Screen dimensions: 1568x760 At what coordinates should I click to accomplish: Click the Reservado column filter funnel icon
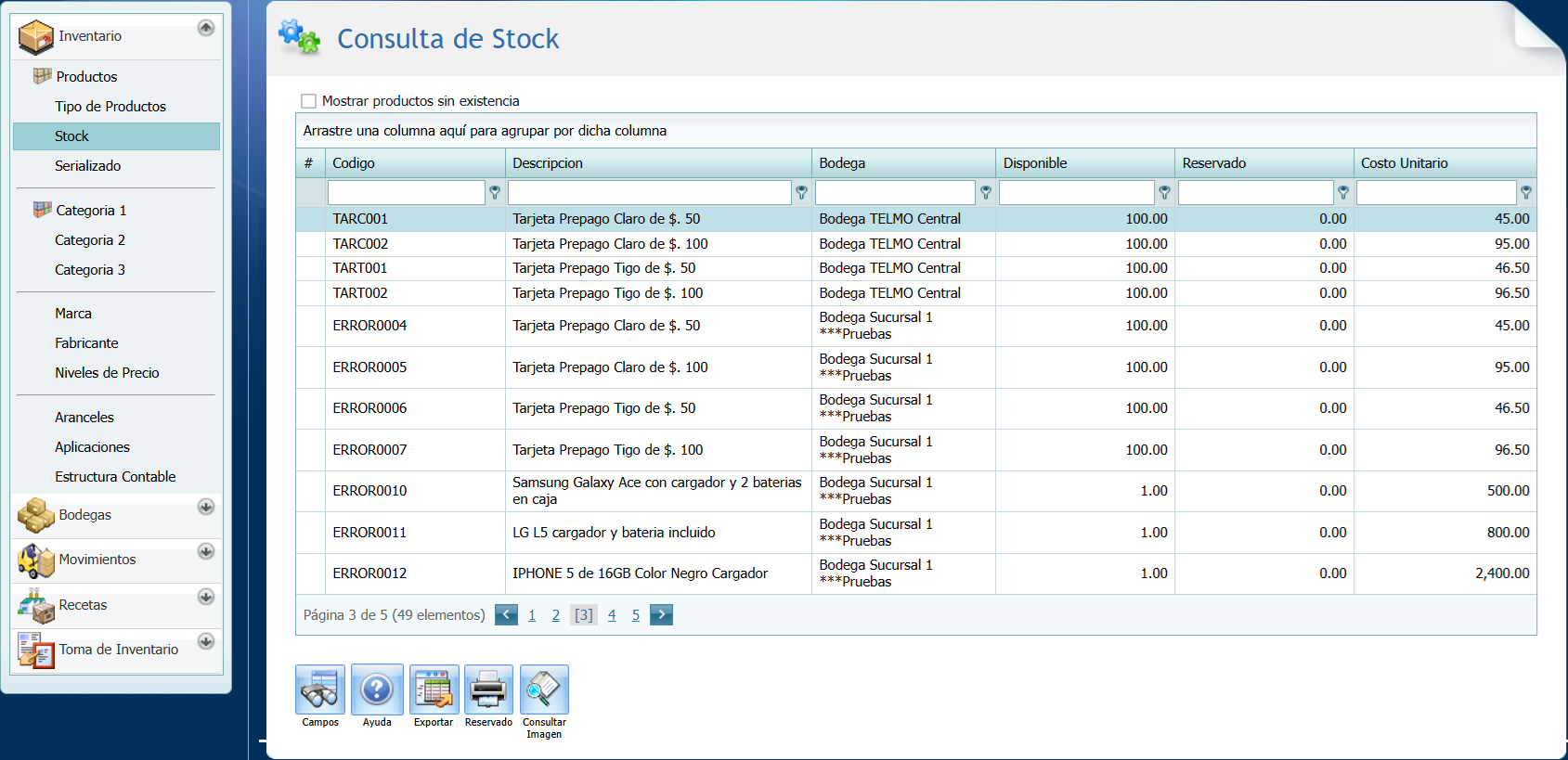[x=1343, y=192]
